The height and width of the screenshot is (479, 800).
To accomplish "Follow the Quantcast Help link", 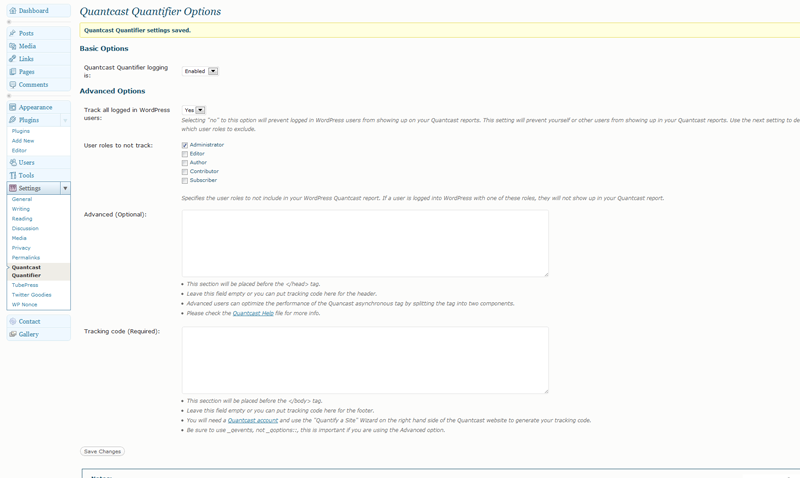I will click(253, 313).
